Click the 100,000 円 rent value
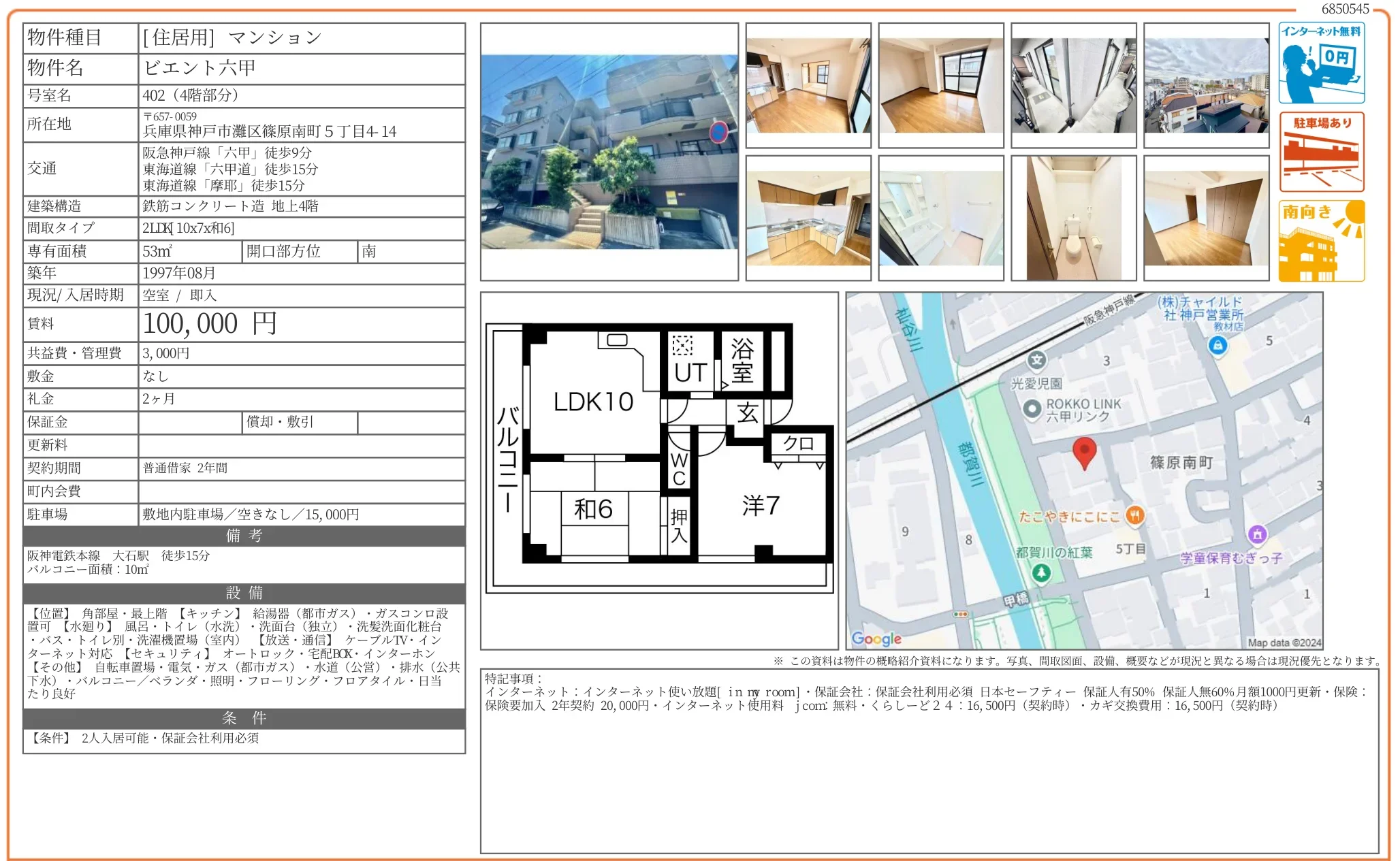 (210, 324)
